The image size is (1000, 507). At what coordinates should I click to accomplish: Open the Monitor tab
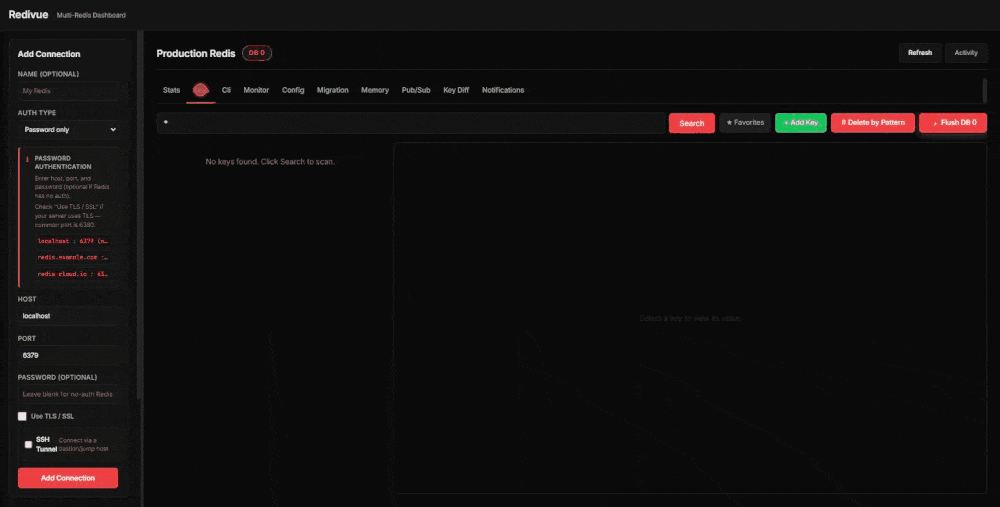[x=256, y=91]
